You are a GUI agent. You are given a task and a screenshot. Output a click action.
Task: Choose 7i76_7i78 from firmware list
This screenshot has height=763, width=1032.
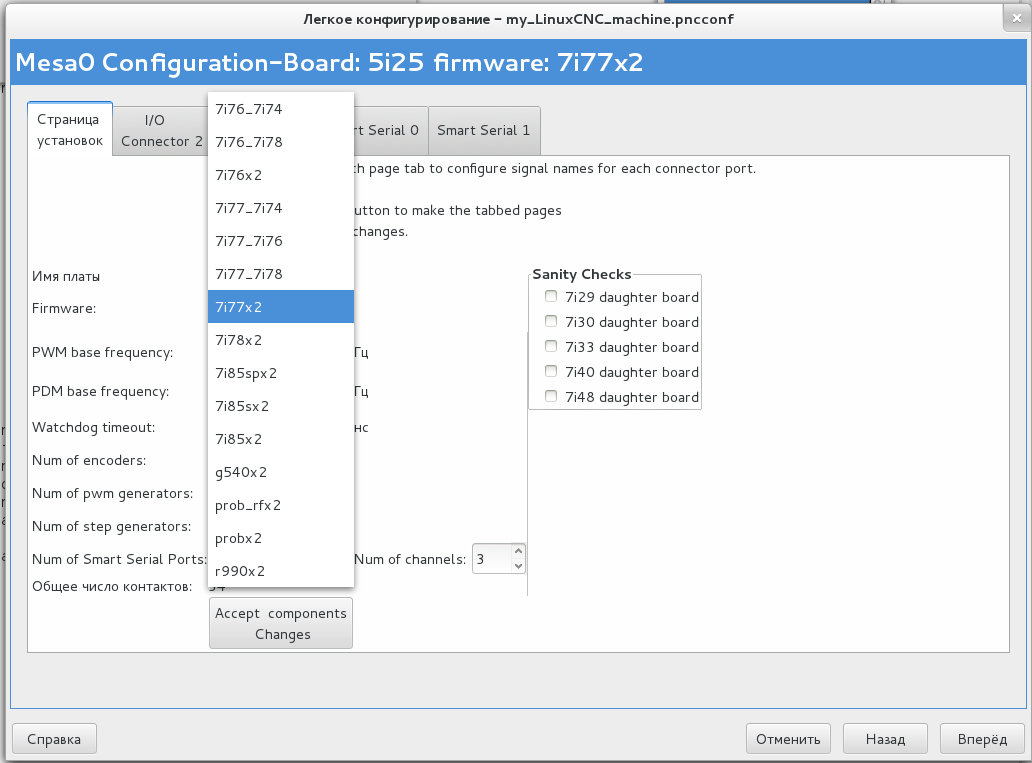281,142
